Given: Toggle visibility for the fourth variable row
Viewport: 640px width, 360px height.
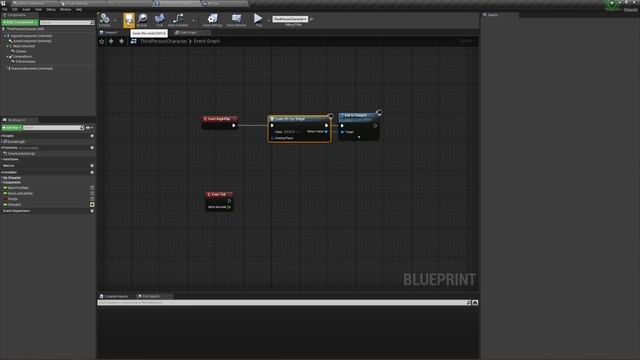Looking at the screenshot, I should tap(92, 204).
